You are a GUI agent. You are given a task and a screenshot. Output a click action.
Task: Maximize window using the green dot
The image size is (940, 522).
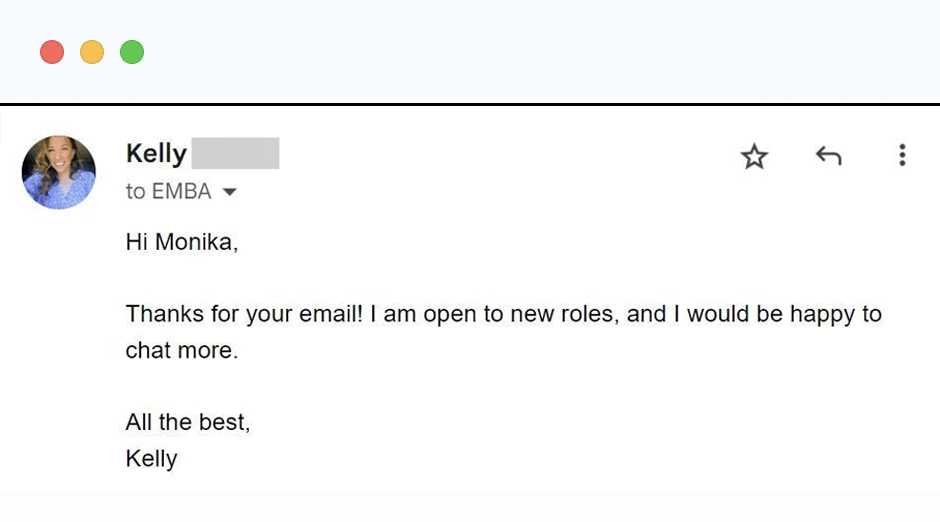point(132,52)
